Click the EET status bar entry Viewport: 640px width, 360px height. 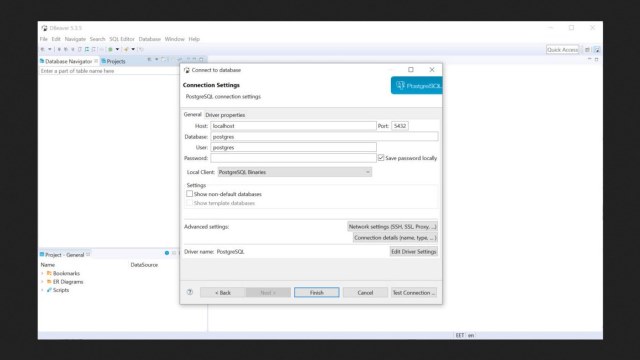pos(460,335)
